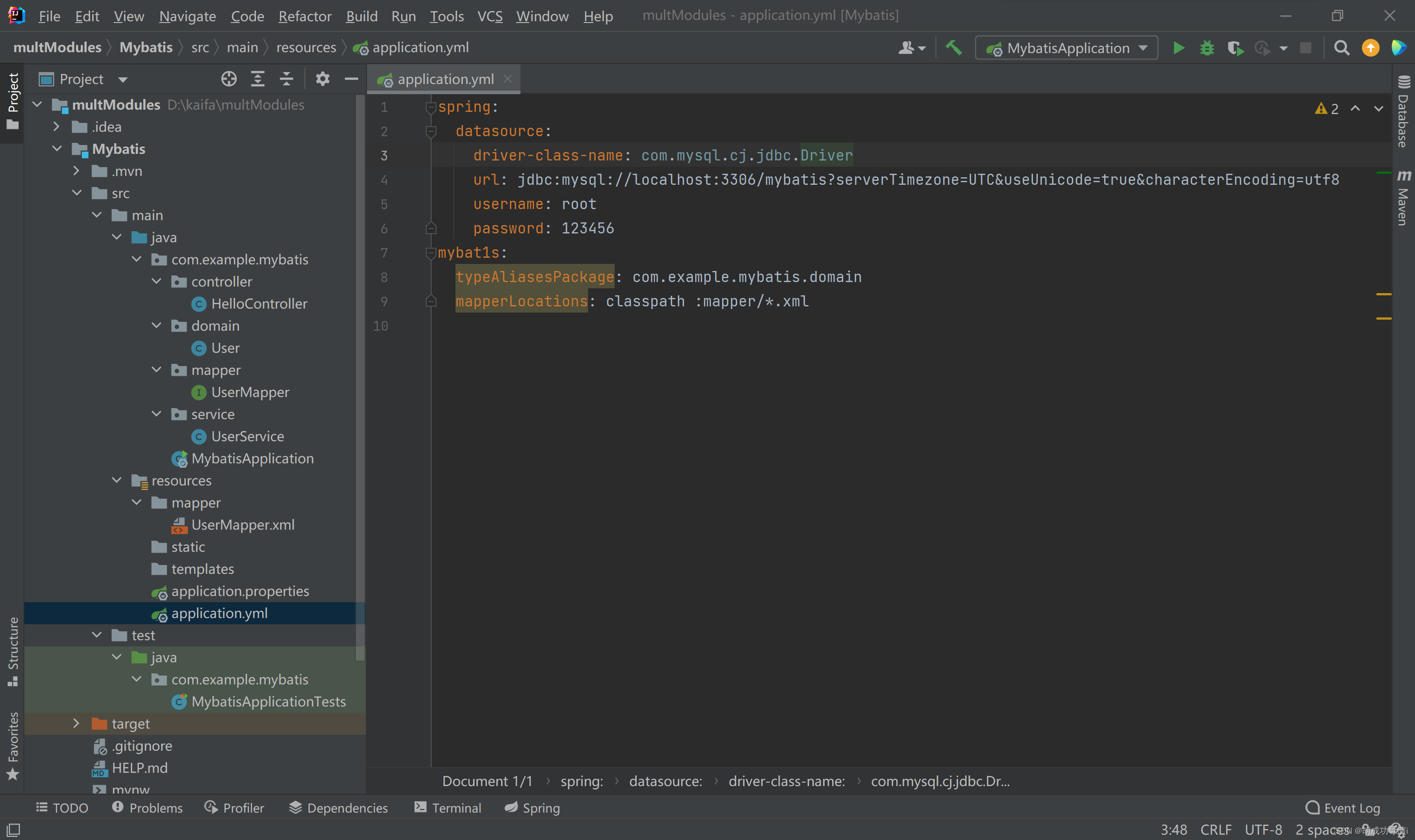1415x840 pixels.
Task: Click the locate opened file target icon
Action: click(x=229, y=79)
